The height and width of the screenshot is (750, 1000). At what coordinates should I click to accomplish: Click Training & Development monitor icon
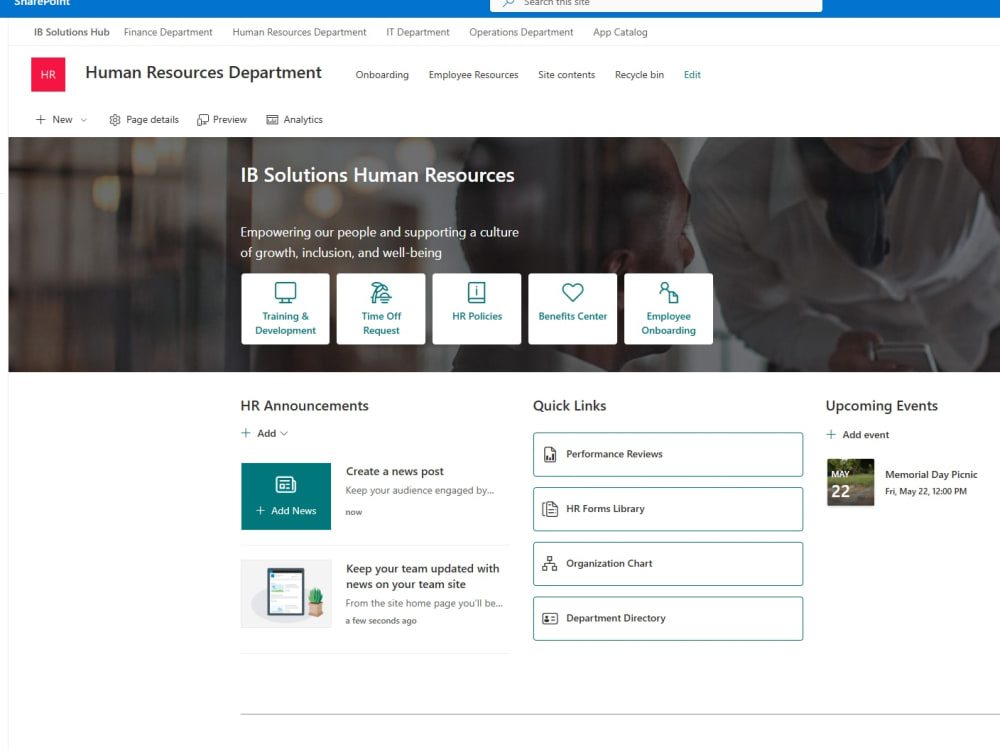coord(285,293)
